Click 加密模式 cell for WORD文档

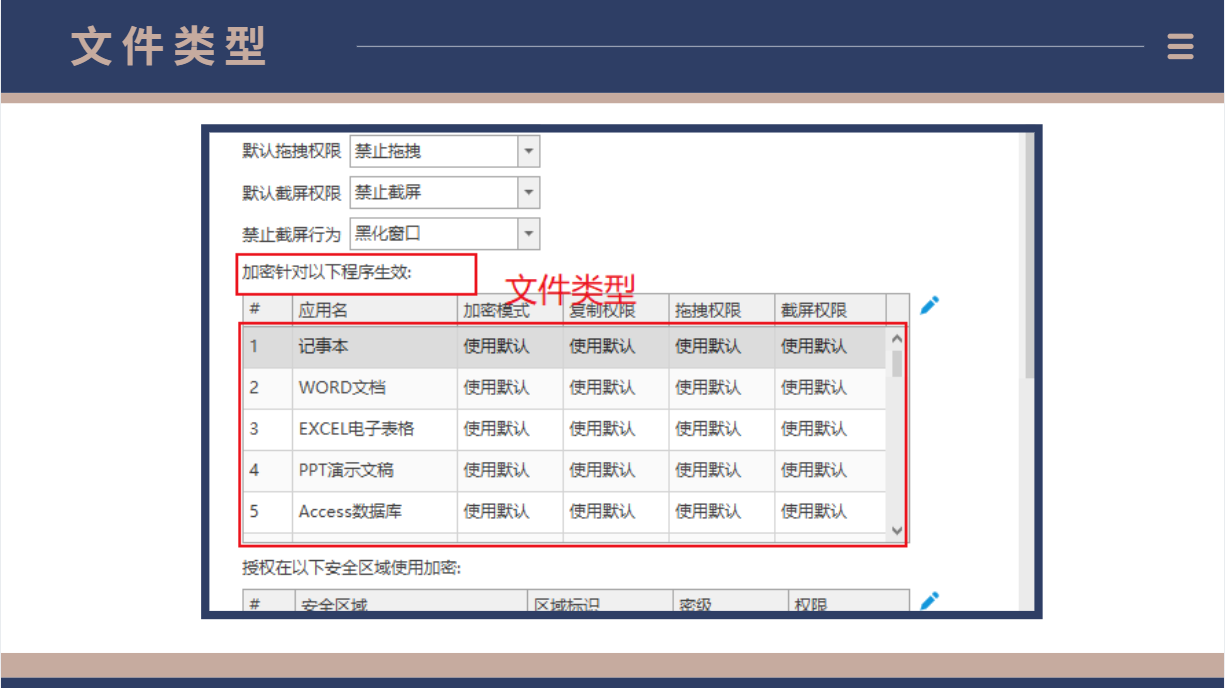pyautogui.click(x=508, y=388)
